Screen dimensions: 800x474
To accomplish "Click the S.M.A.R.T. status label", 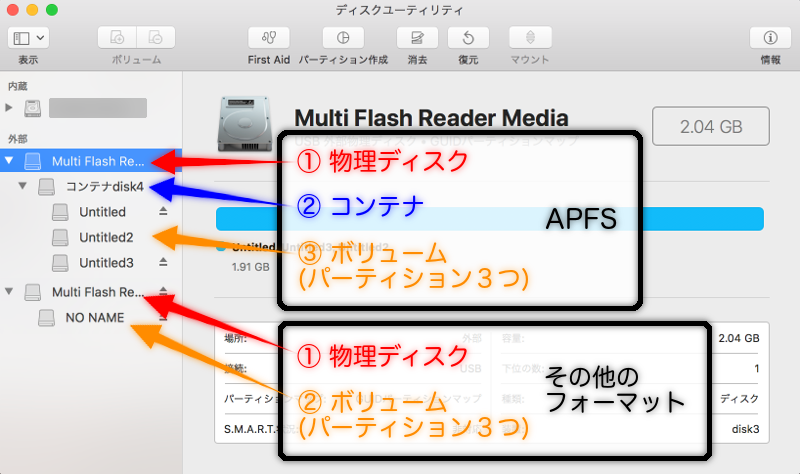I will click(250, 429).
